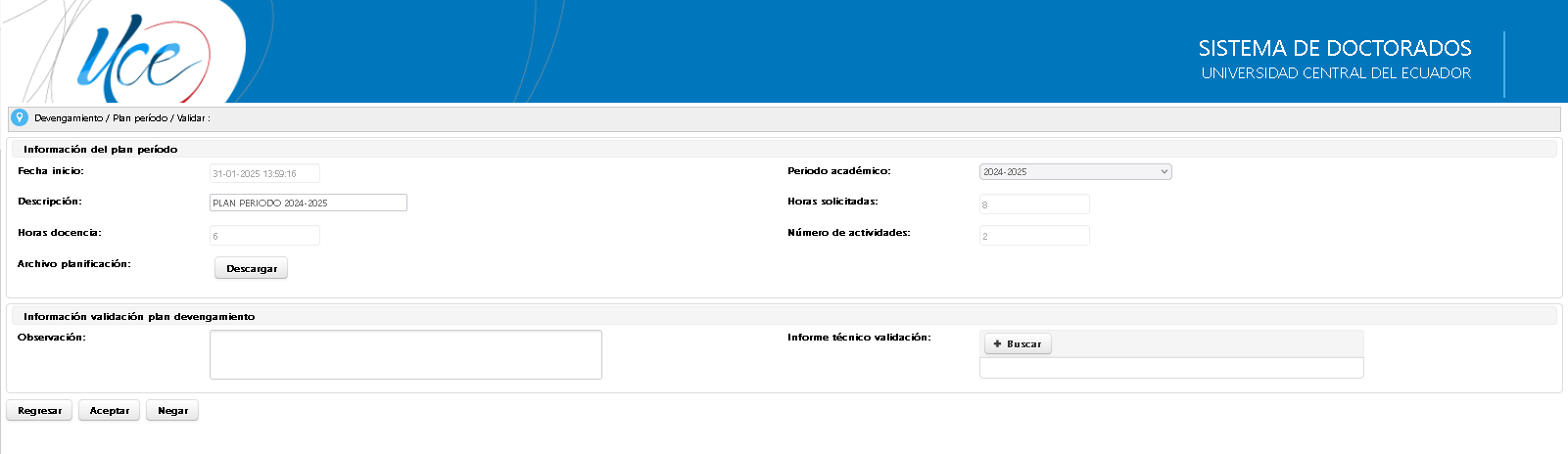Click the Archivo planificación label
The height and width of the screenshot is (454, 1568).
pyautogui.click(x=74, y=264)
